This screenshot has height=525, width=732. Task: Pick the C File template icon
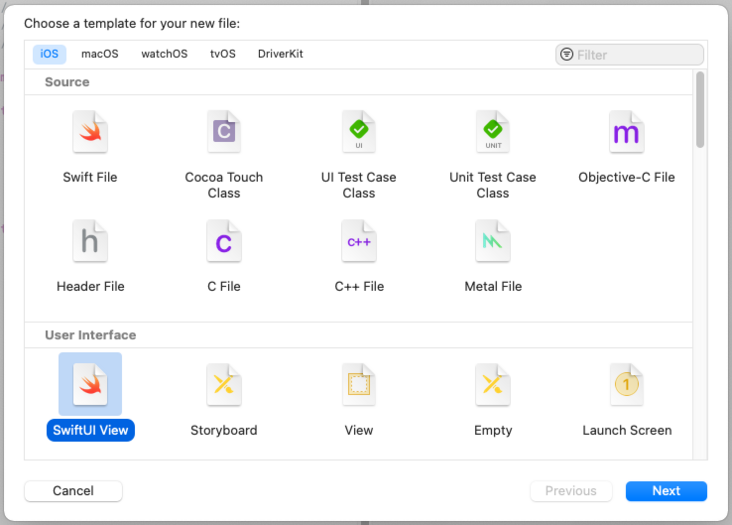(224, 241)
